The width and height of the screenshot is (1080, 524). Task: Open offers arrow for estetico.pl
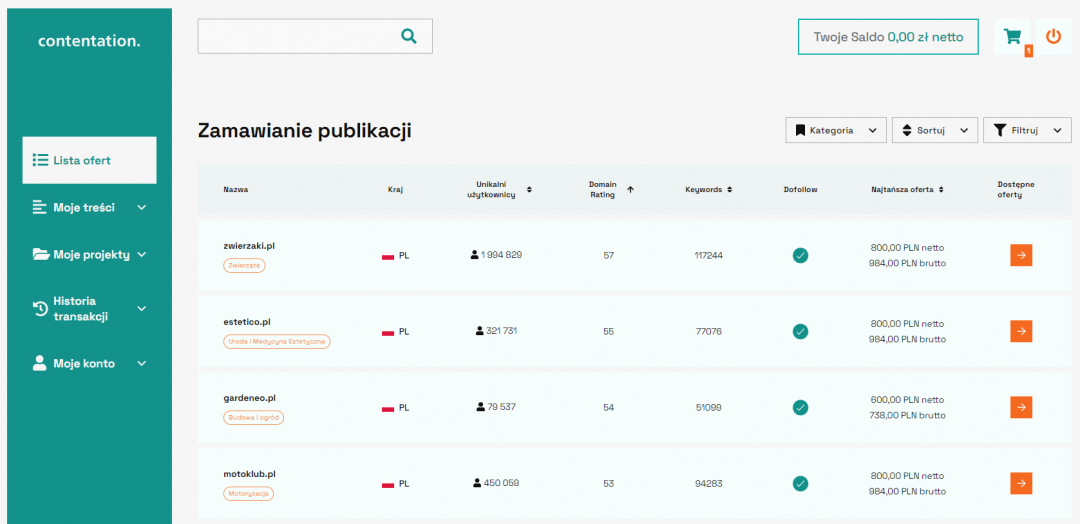tap(1020, 331)
